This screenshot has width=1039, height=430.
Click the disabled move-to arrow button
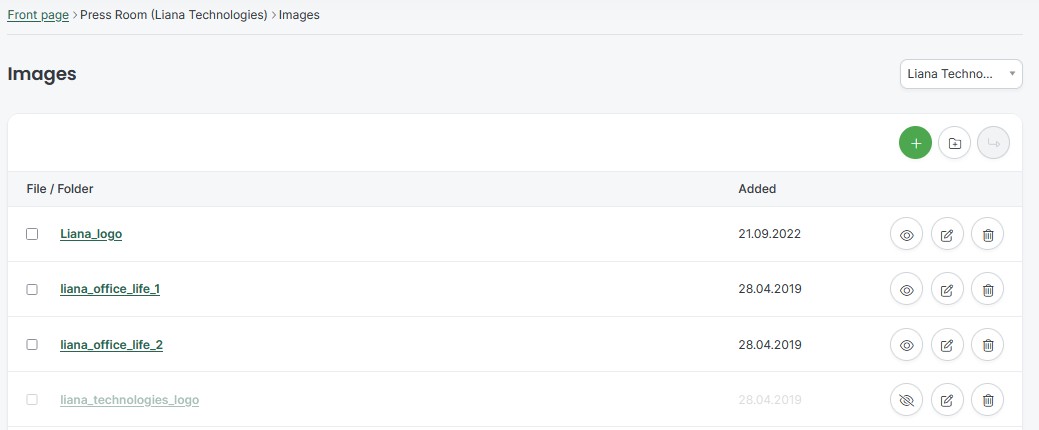(993, 143)
